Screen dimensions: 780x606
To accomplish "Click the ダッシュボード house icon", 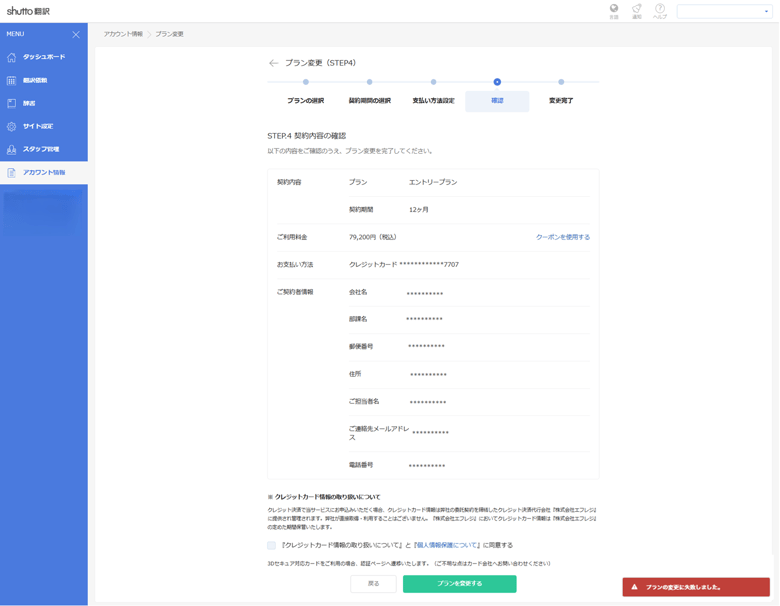I will [x=11, y=57].
